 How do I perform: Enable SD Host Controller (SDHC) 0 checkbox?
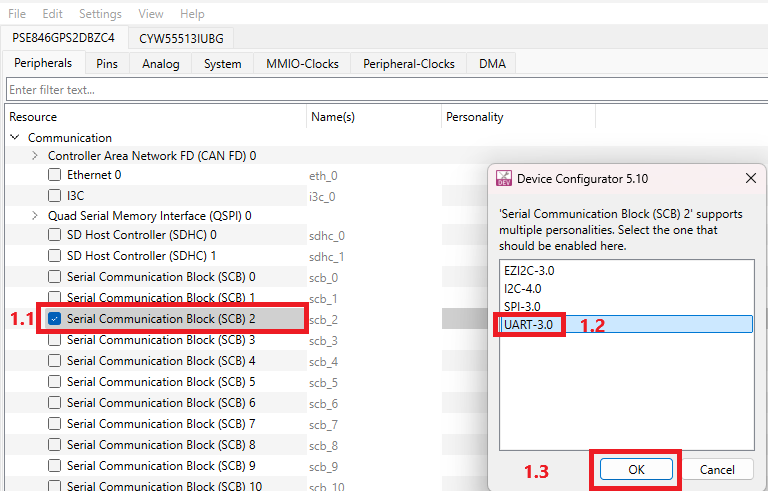click(x=55, y=235)
